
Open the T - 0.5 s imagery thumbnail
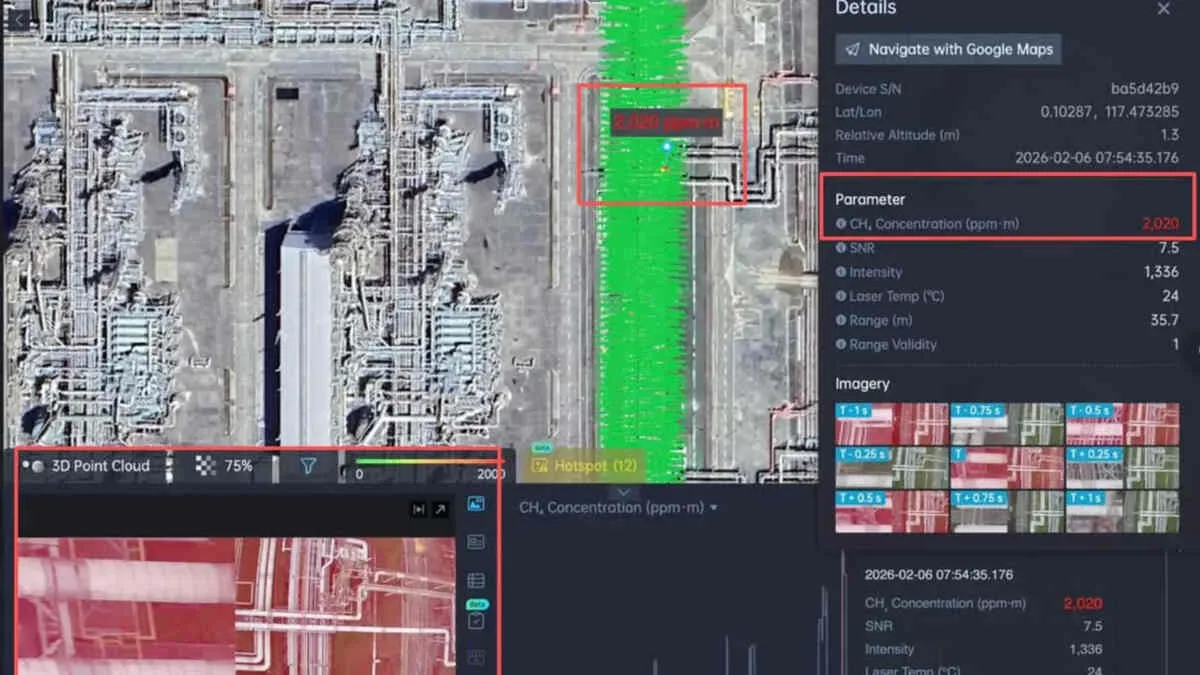pos(1123,424)
